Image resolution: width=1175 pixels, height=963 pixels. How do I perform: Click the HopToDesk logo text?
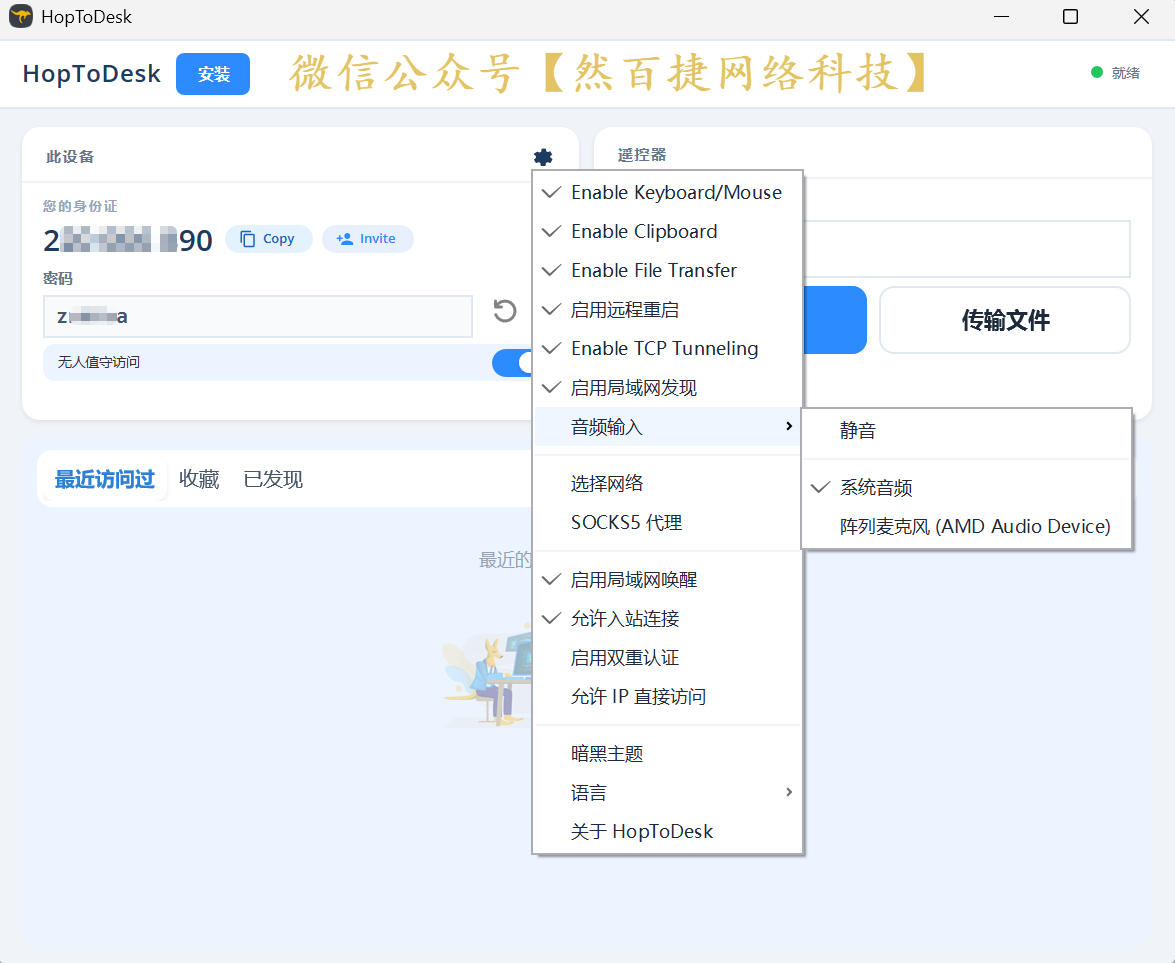click(x=91, y=73)
